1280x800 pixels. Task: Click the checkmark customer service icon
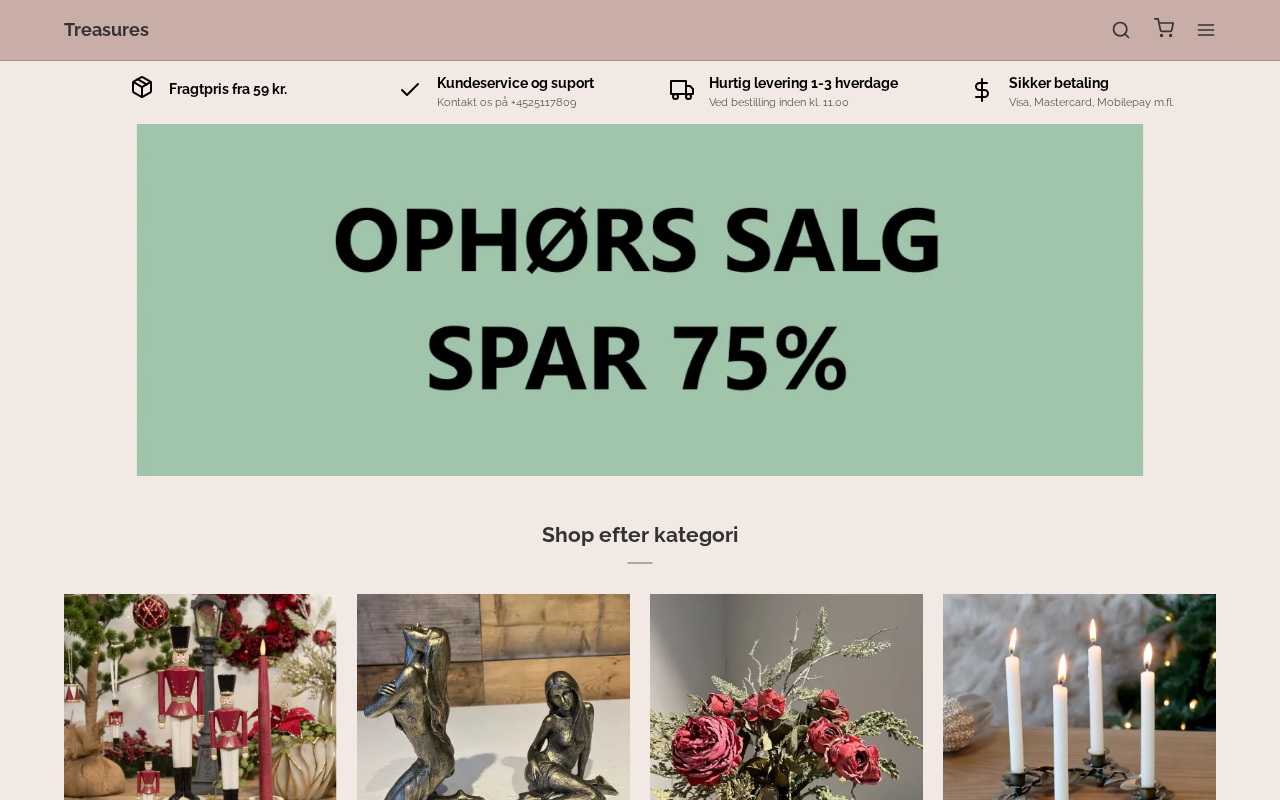[x=410, y=90]
